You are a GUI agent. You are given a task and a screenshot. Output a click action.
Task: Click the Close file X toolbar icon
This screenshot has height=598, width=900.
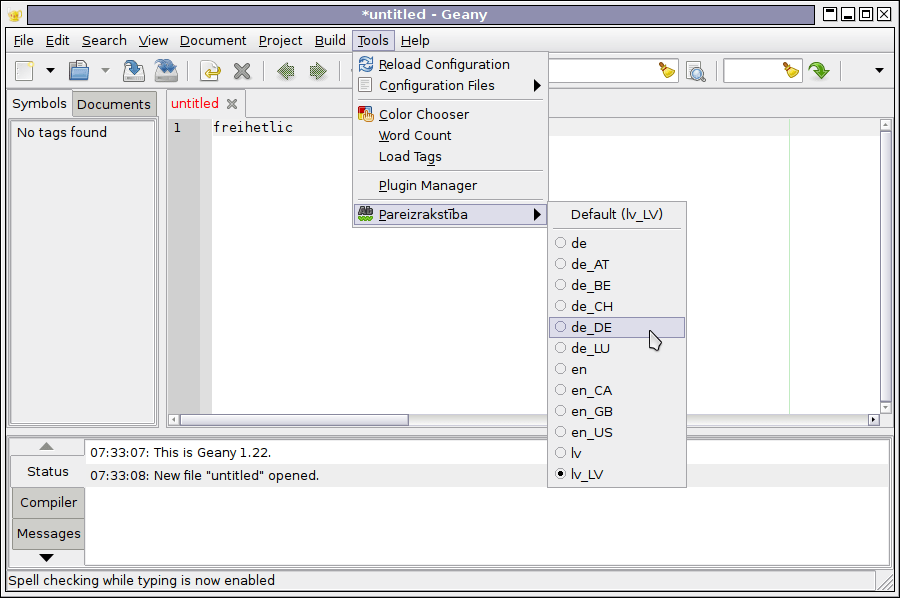[x=242, y=71]
